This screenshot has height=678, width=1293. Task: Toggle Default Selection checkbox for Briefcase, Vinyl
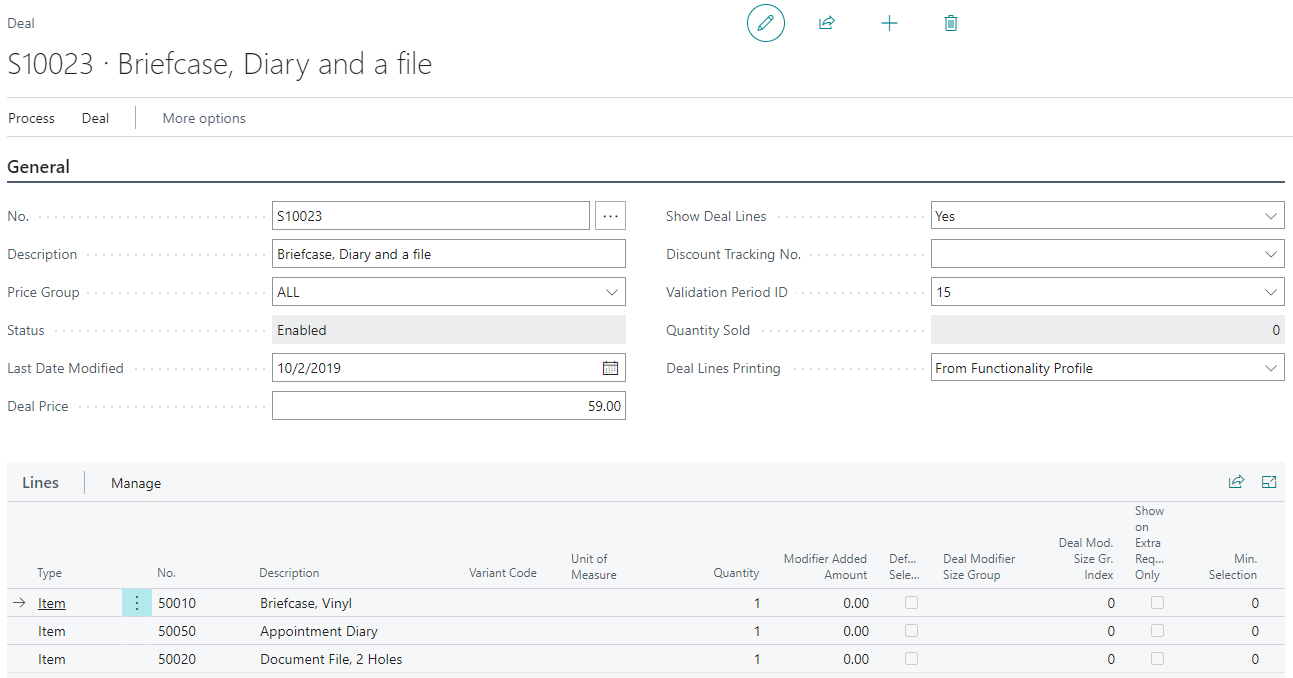911,603
